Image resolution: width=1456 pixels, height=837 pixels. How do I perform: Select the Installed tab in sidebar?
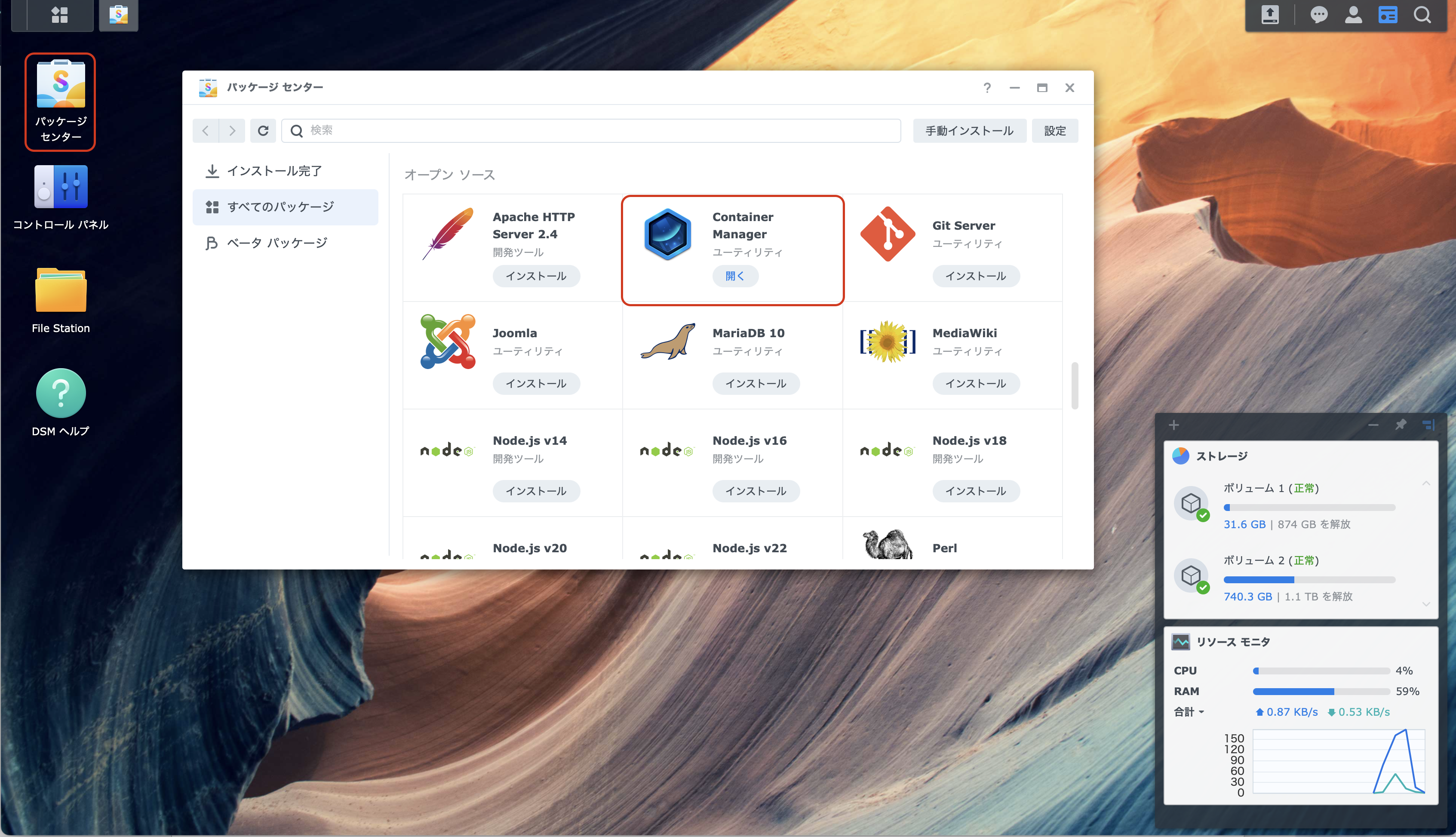tap(274, 171)
